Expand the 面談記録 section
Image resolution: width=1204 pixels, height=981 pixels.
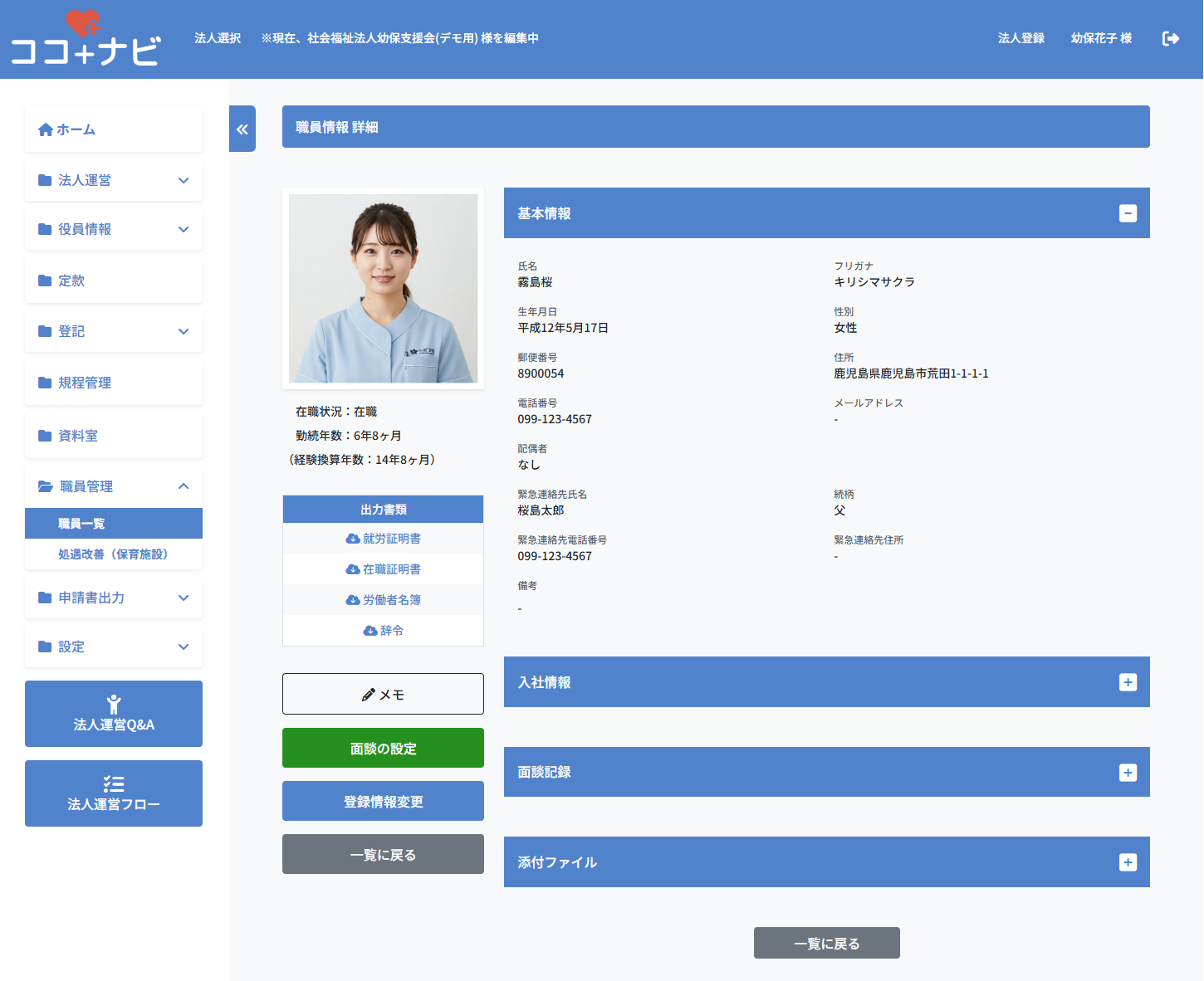pyautogui.click(x=1128, y=773)
